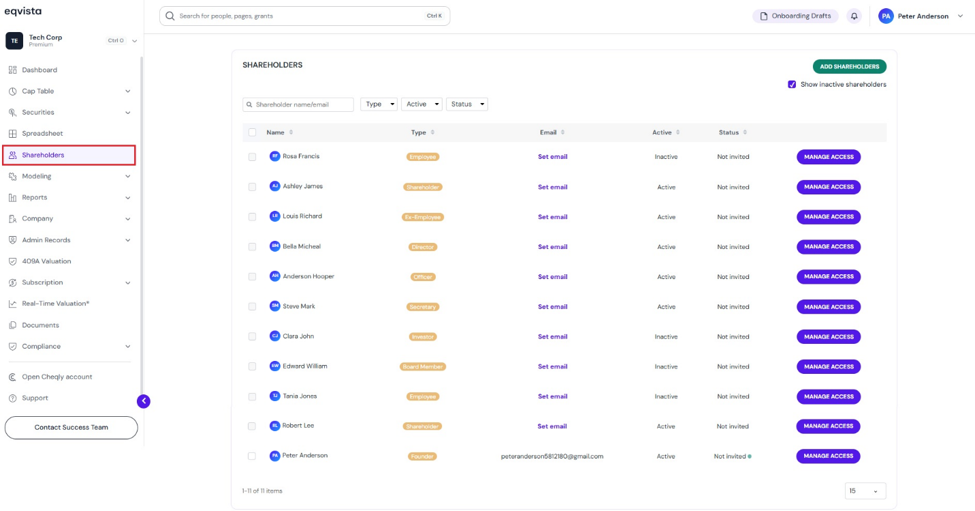Click the Support help icon
This screenshot has width=975, height=511.
coord(12,398)
